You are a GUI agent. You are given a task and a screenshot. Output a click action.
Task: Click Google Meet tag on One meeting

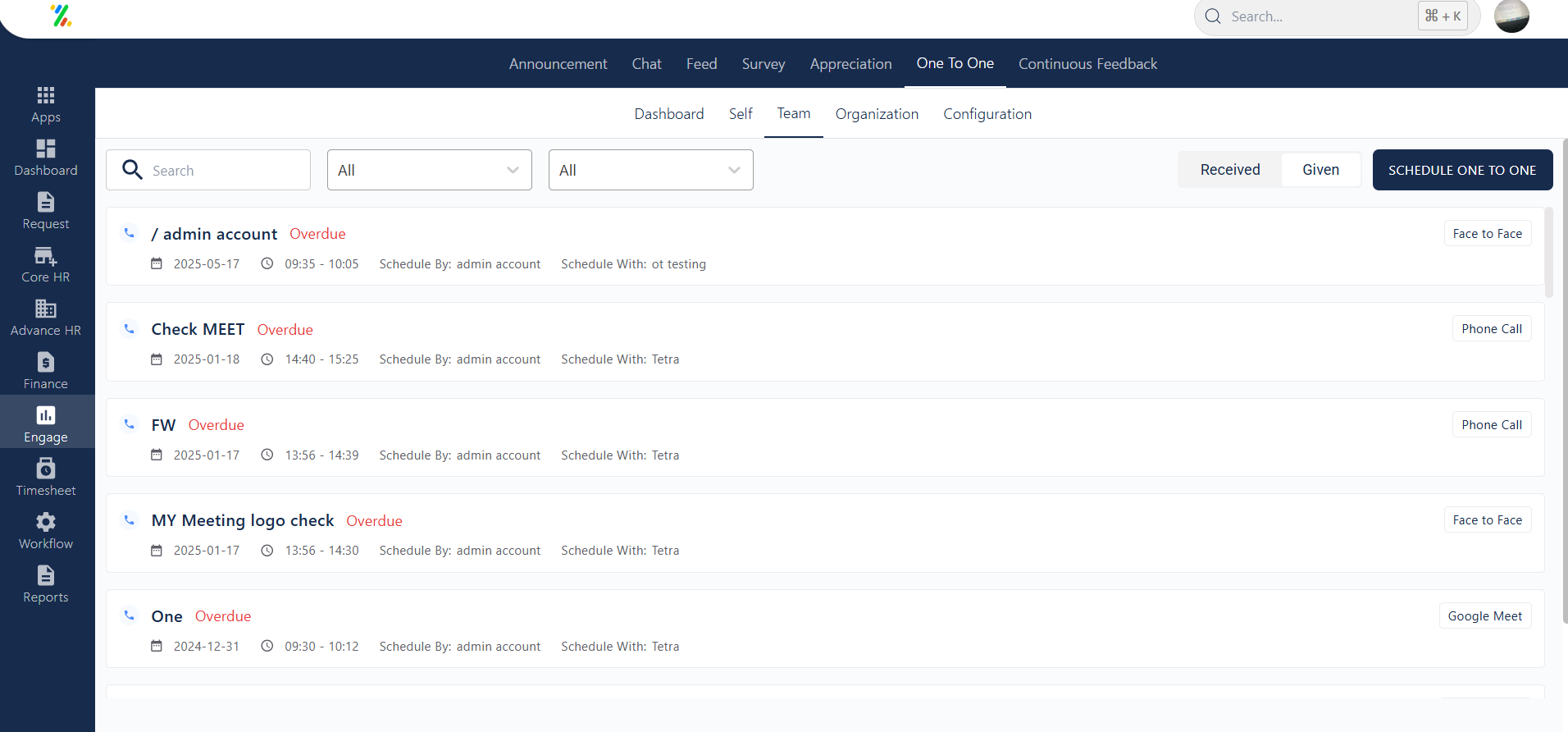tap(1485, 616)
